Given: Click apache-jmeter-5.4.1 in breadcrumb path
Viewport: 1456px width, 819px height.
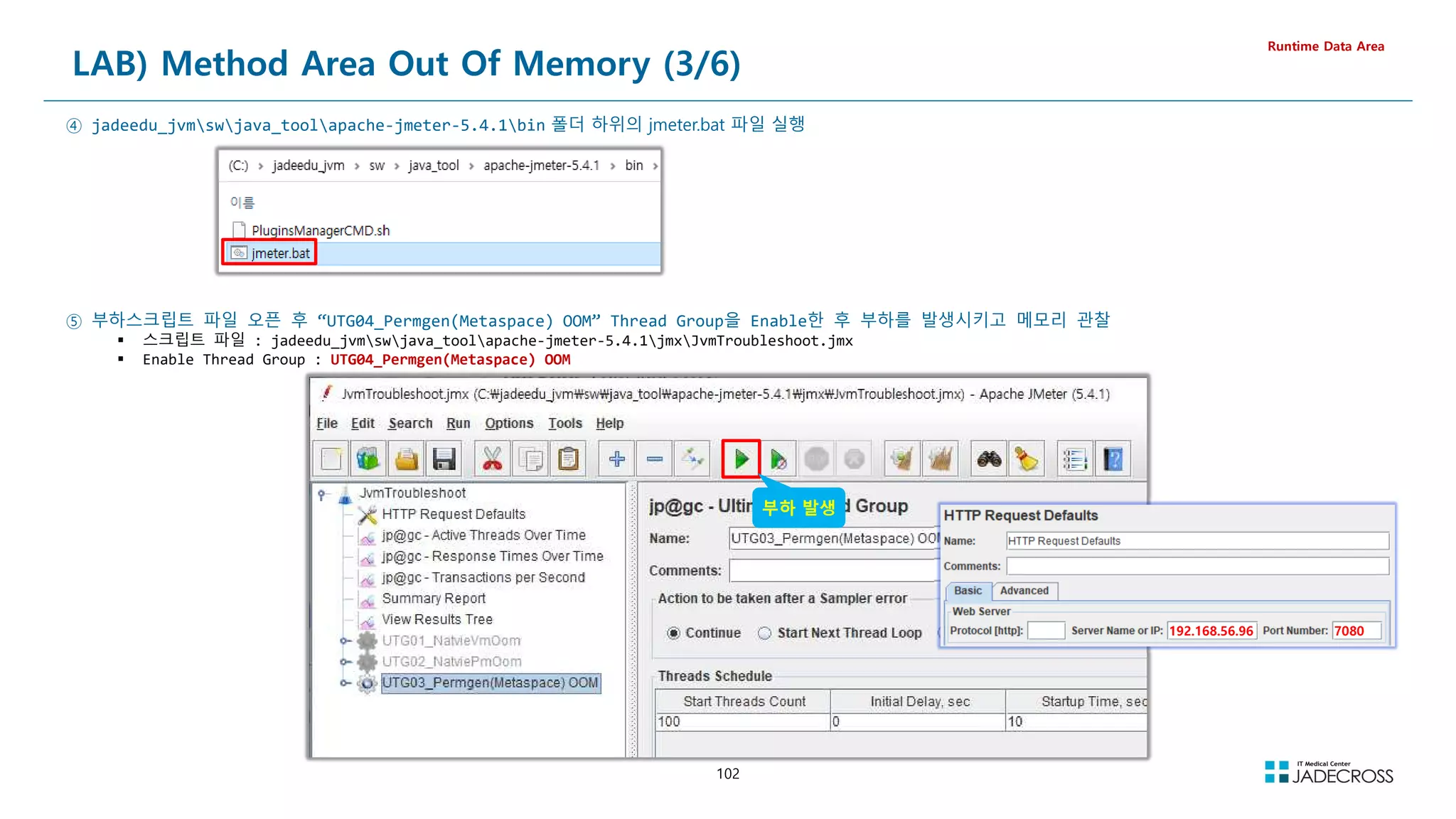Looking at the screenshot, I should point(541,166).
